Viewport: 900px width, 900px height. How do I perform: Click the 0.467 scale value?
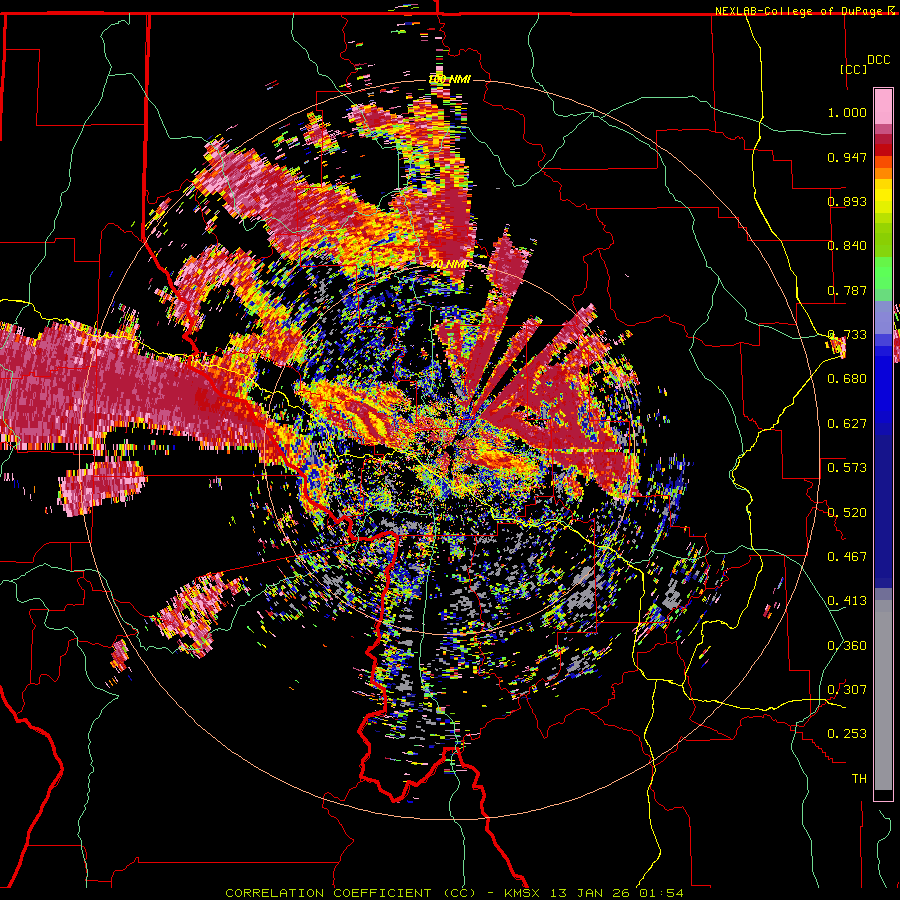pos(847,557)
